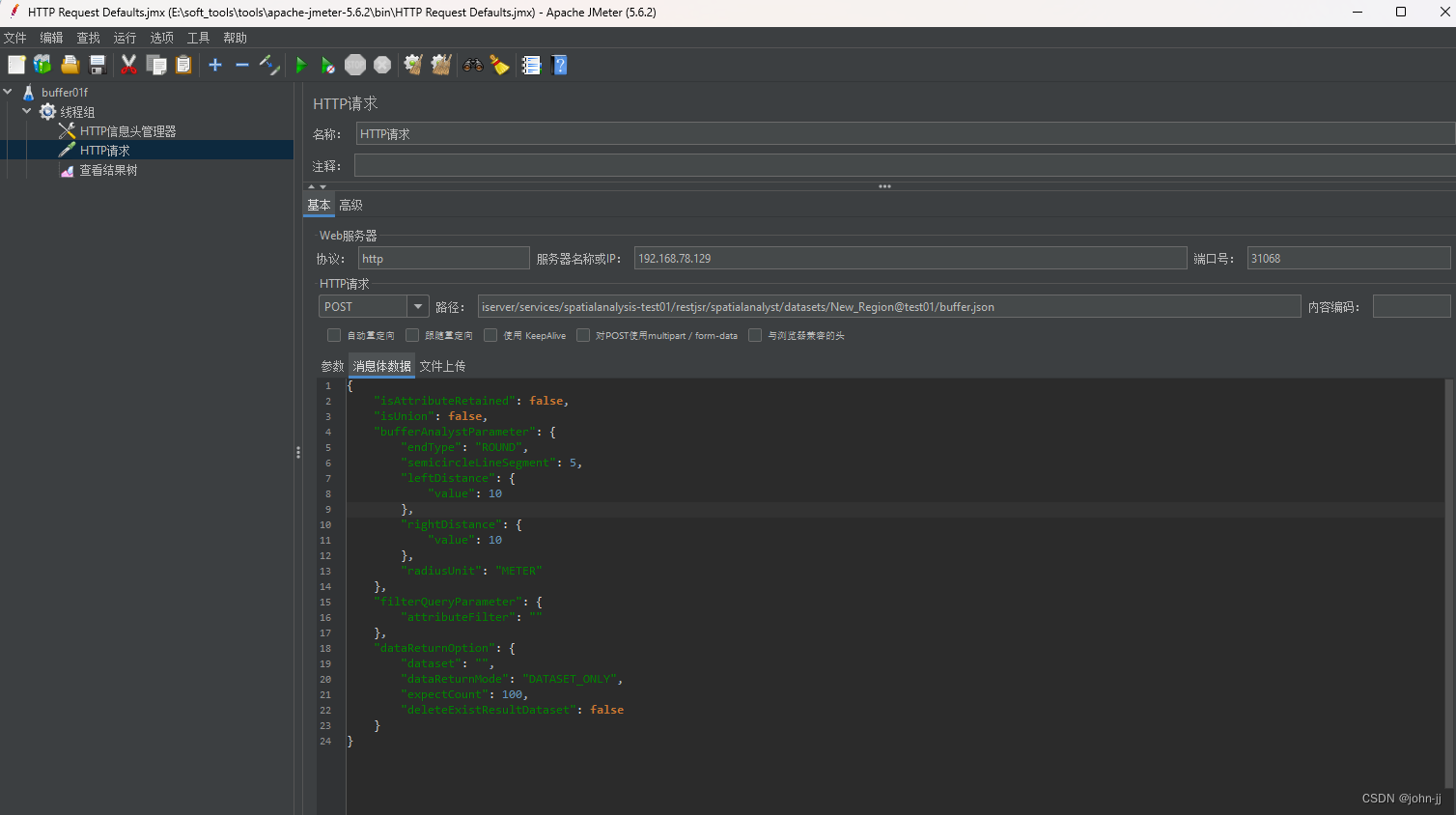
Task: Clear all results with double broom icon
Action: coord(441,65)
